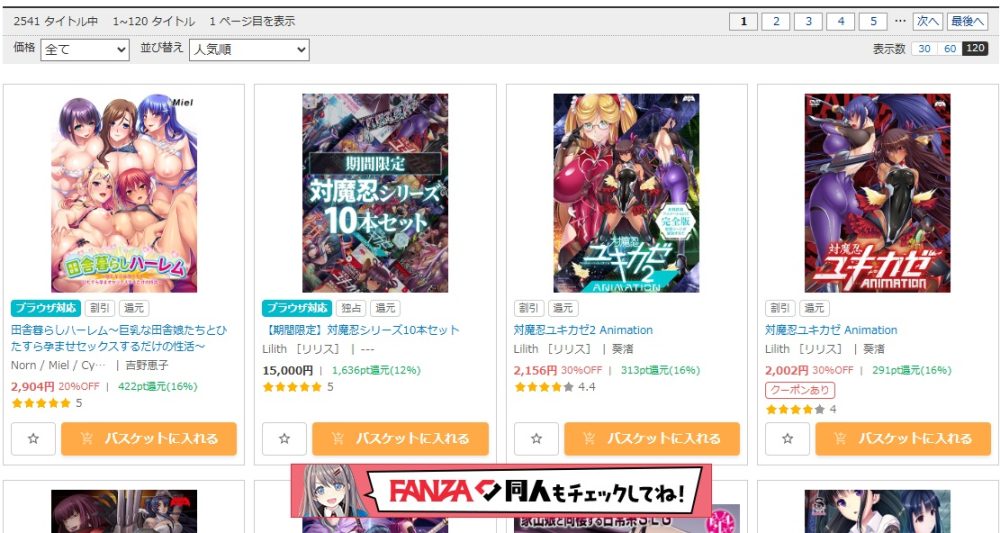Add the 10本セット item to favorites
Screen dimensions: 1000x533
(284, 439)
